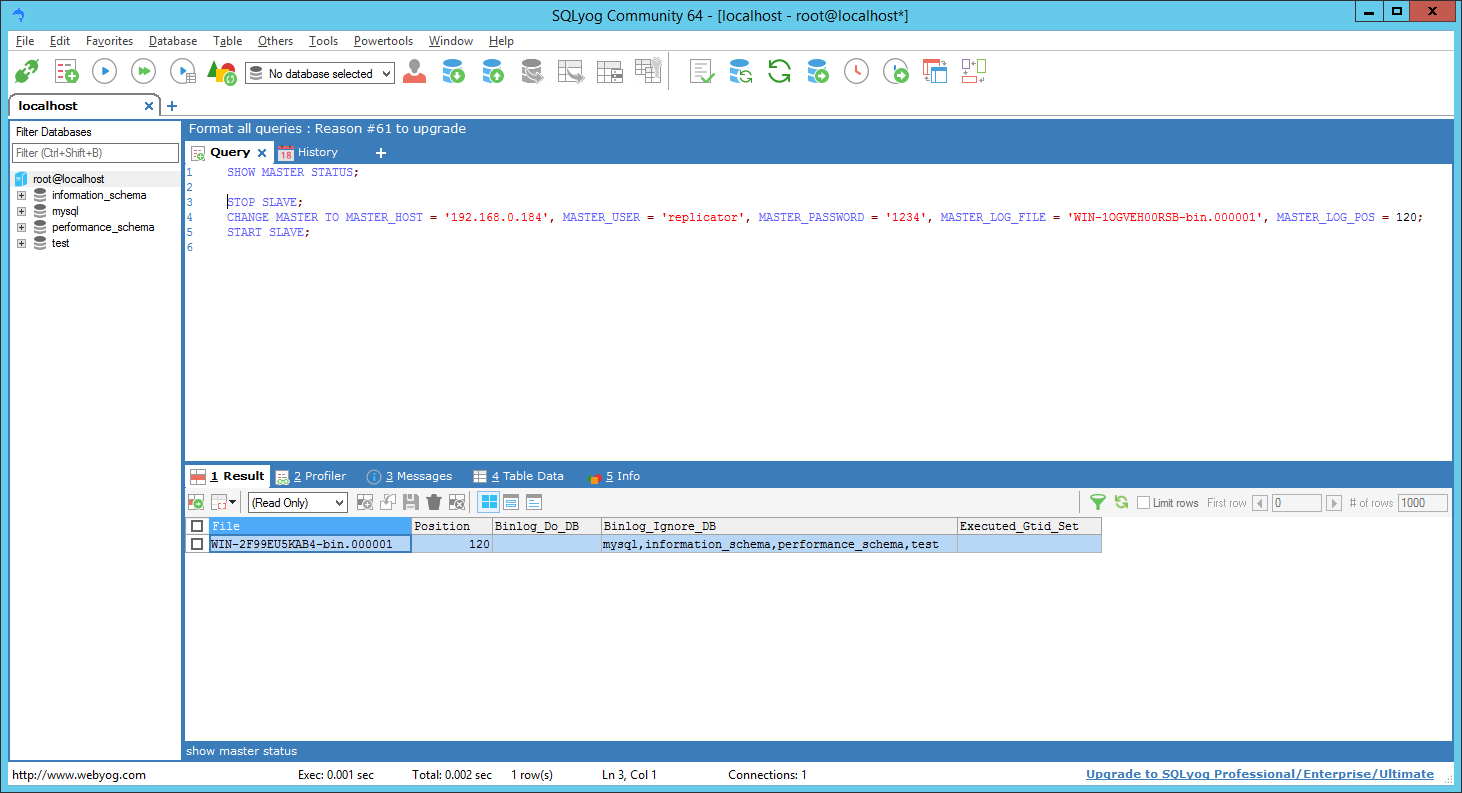Click the gray table with small boxes icon
This screenshot has height=793, width=1462.
pyautogui.click(x=609, y=72)
